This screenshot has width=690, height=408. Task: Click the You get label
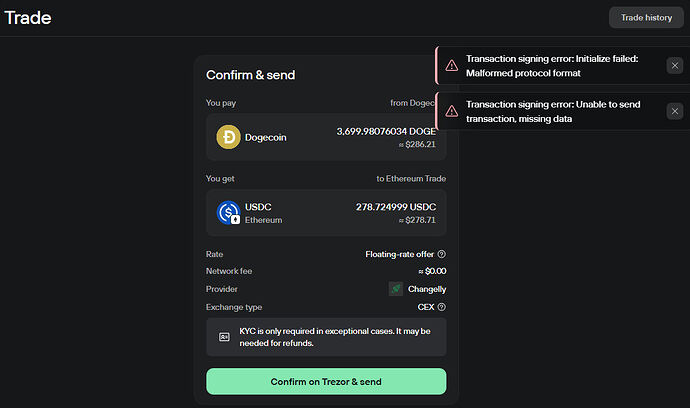pos(220,179)
